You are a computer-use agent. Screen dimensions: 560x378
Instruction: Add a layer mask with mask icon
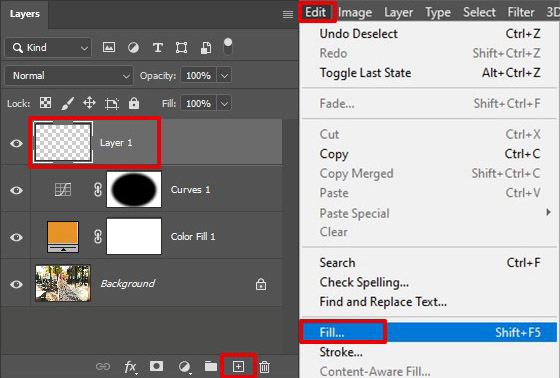[x=156, y=366]
